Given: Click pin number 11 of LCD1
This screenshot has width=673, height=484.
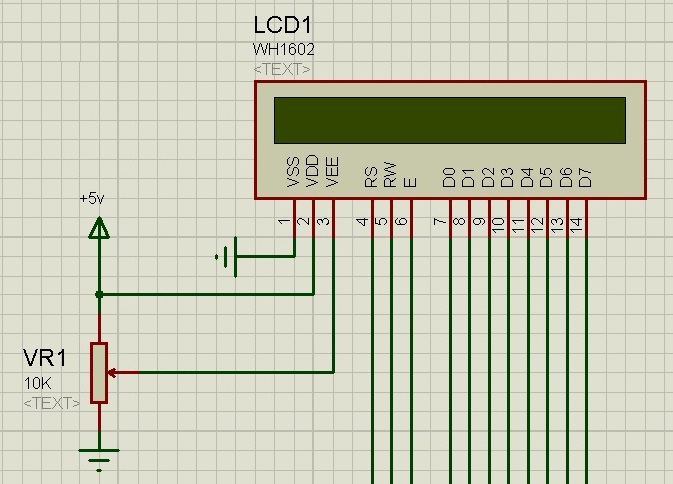Looking at the screenshot, I should point(518,225).
